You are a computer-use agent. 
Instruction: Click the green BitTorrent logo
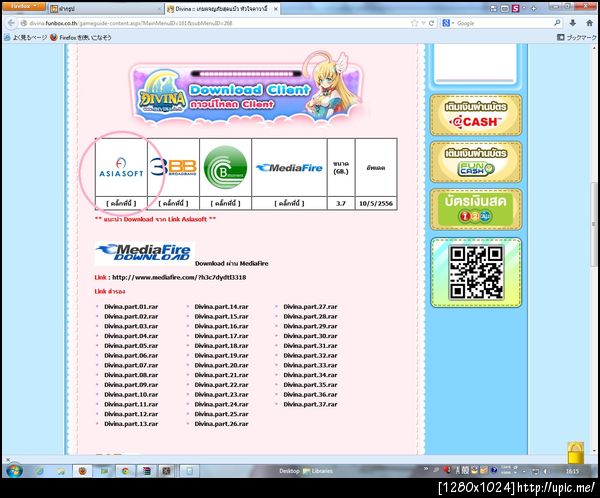coord(225,167)
